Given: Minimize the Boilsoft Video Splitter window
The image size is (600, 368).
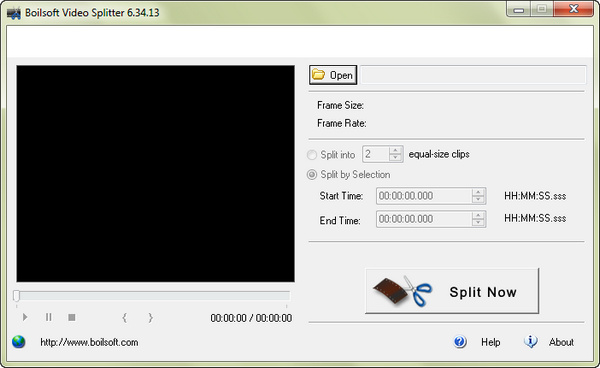Looking at the screenshot, I should coord(518,9).
